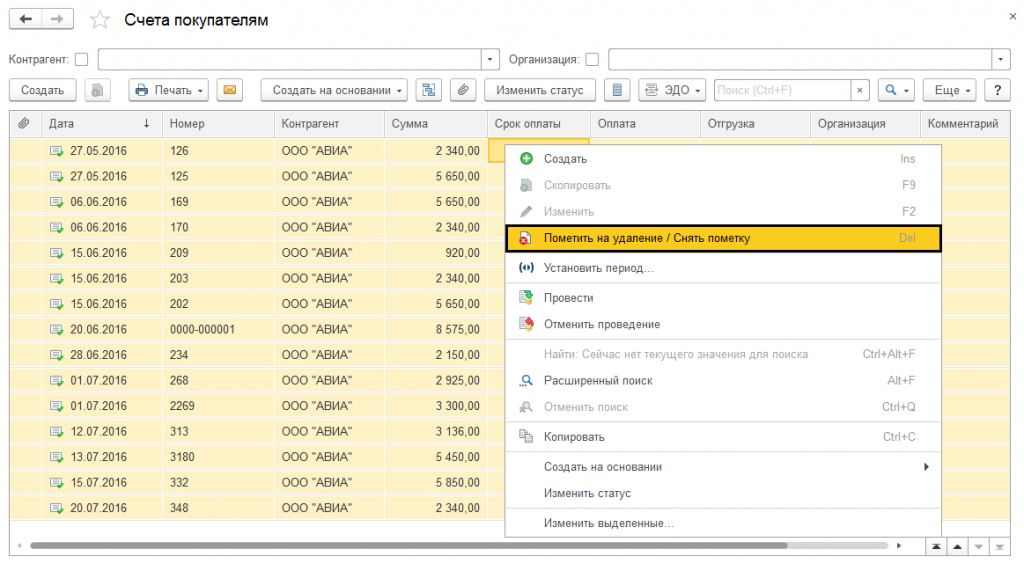Select Изменить выделенные… in context menu
The width and height of the screenshot is (1024, 564).
click(723, 523)
